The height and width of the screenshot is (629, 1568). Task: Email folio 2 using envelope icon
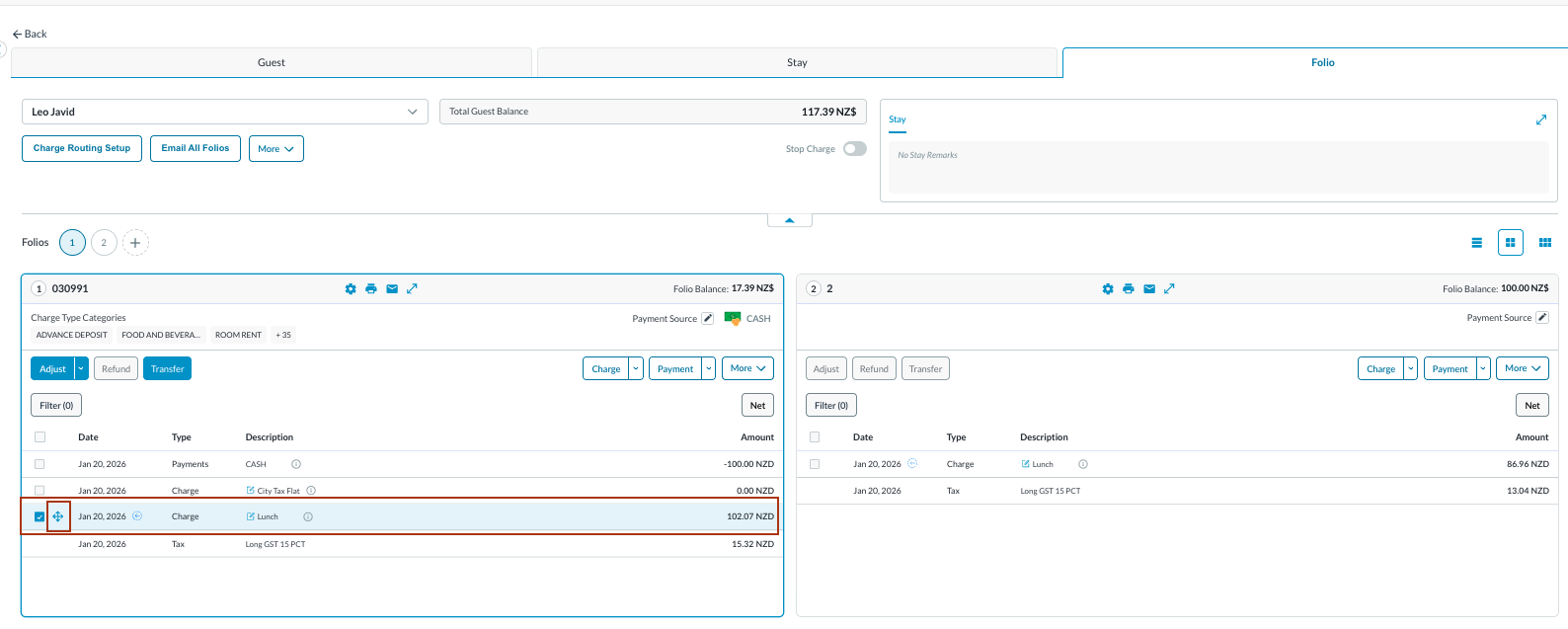[1149, 289]
